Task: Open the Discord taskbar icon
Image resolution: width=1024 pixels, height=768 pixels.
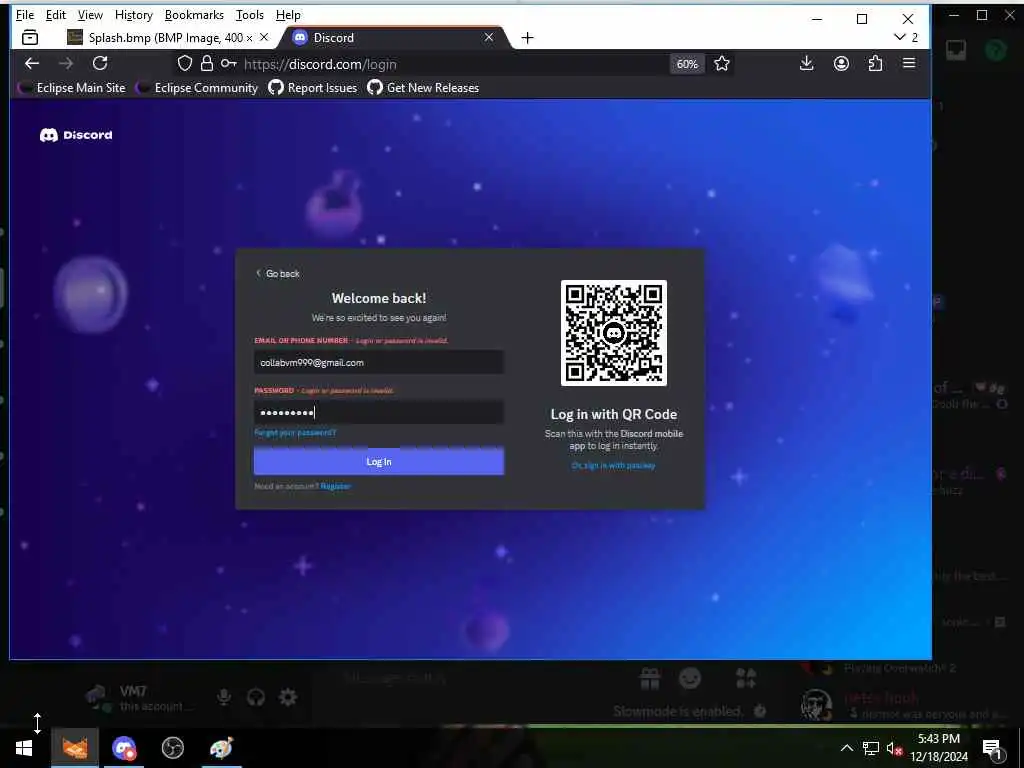Action: pos(124,748)
